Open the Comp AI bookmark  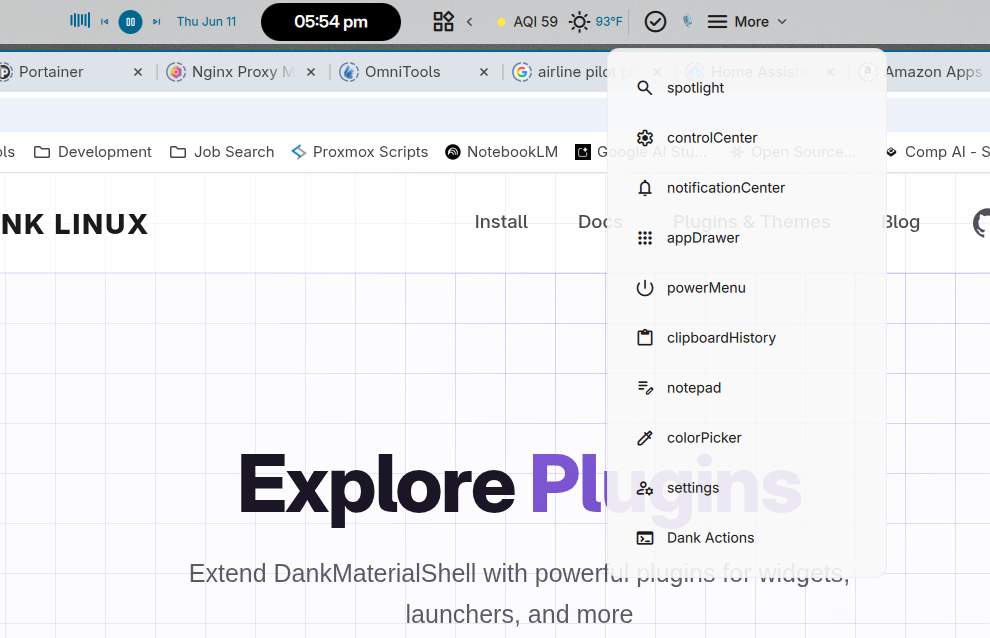[x=938, y=152]
